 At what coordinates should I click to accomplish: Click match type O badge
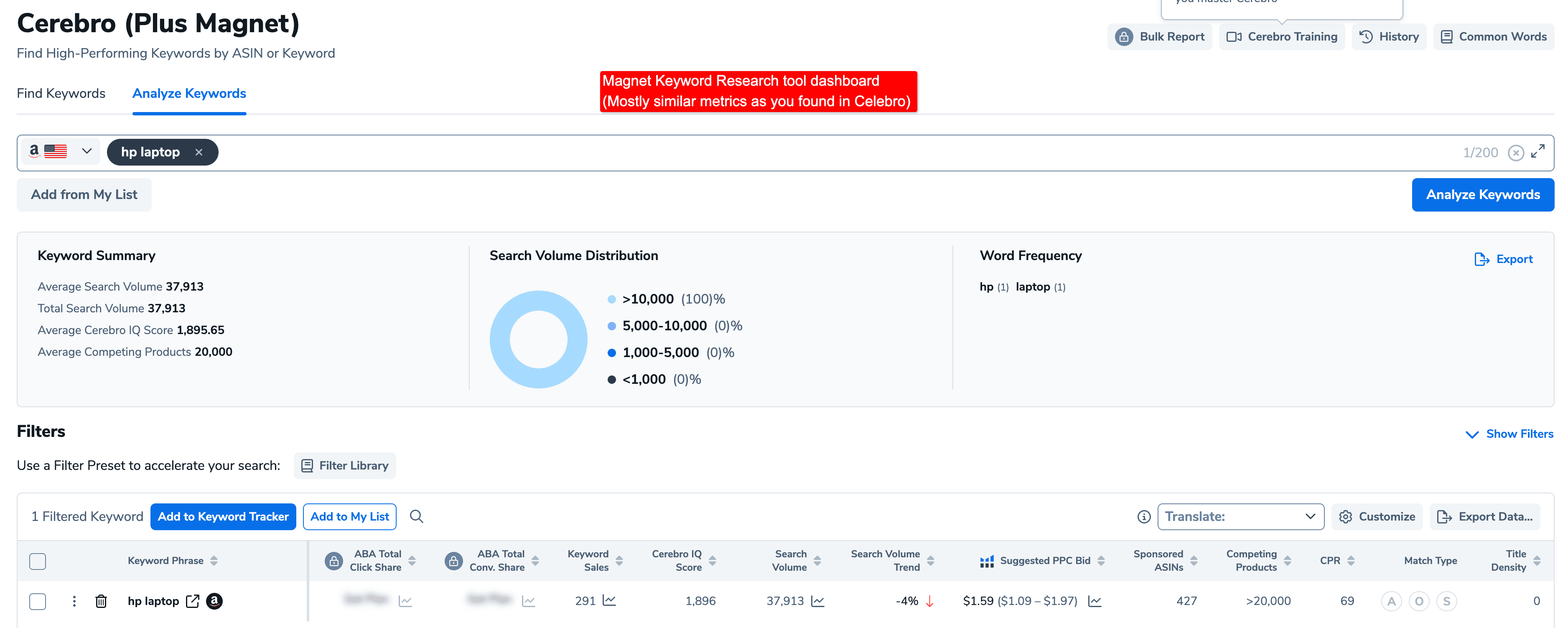coord(1419,601)
